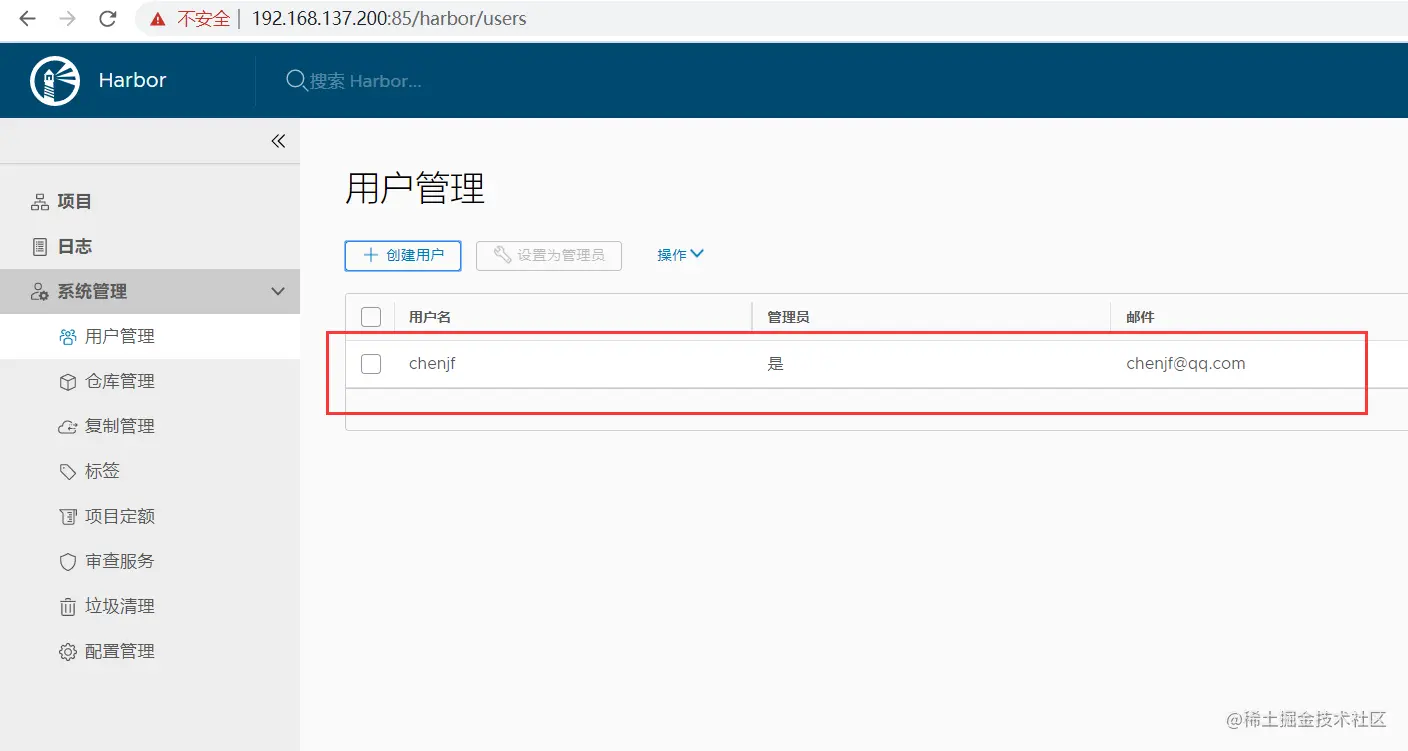Click the 仓库管理 cube icon
1408x751 pixels.
click(68, 382)
